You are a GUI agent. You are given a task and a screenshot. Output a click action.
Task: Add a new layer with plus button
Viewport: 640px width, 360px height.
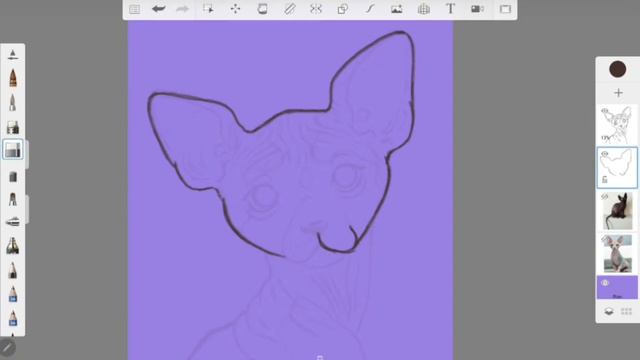(x=618, y=93)
